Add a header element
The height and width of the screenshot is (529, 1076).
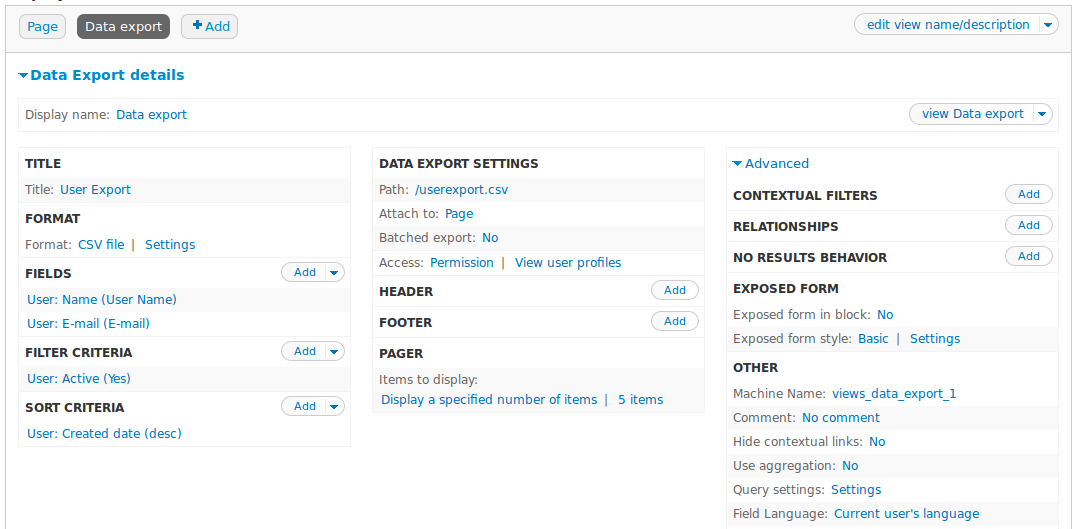tap(675, 290)
